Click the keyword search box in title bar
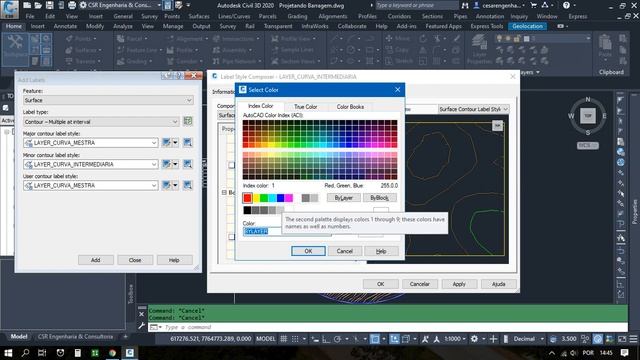 point(416,5)
